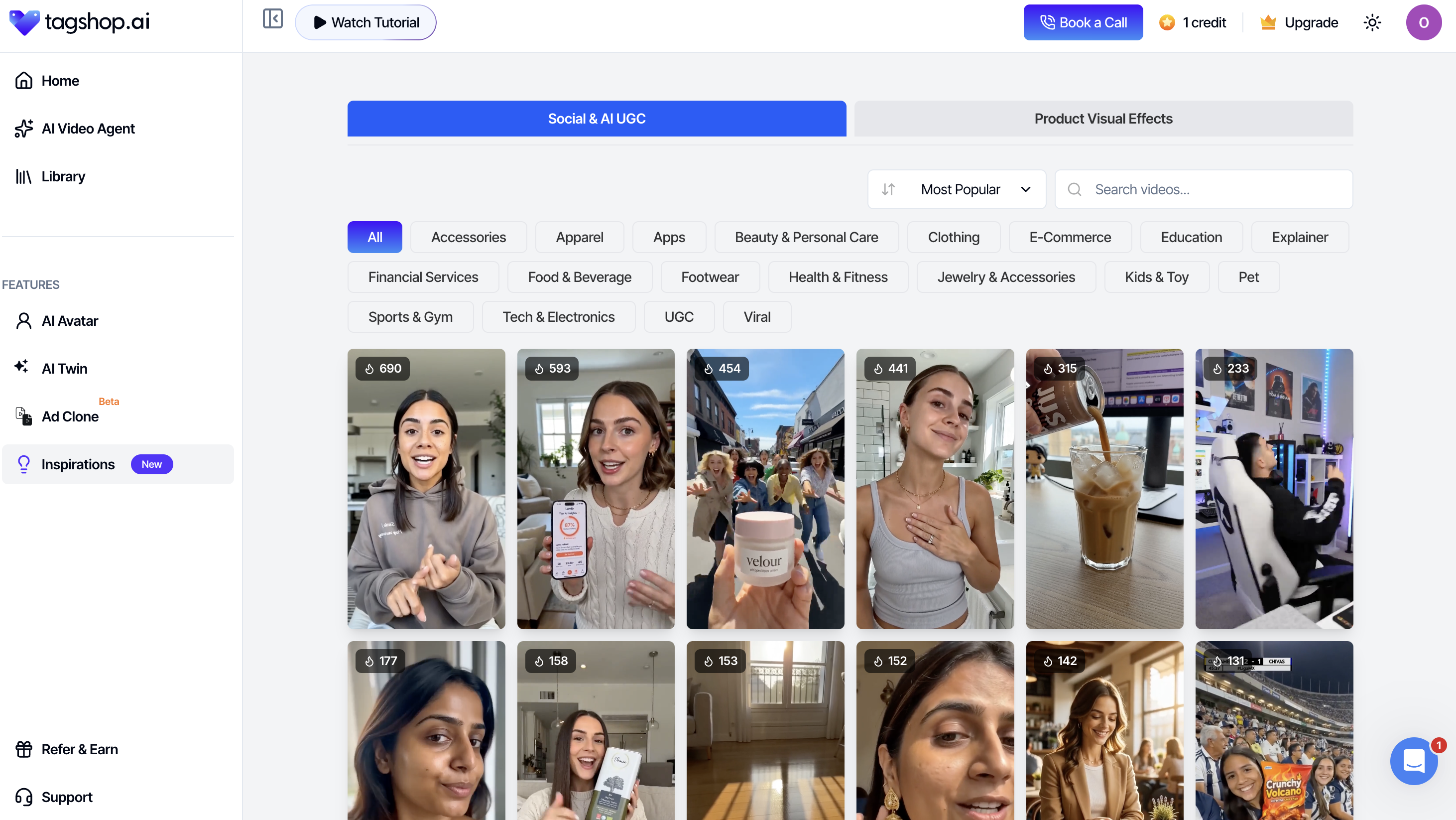Click the 1 credit label
1456x820 pixels.
pyautogui.click(x=1204, y=22)
